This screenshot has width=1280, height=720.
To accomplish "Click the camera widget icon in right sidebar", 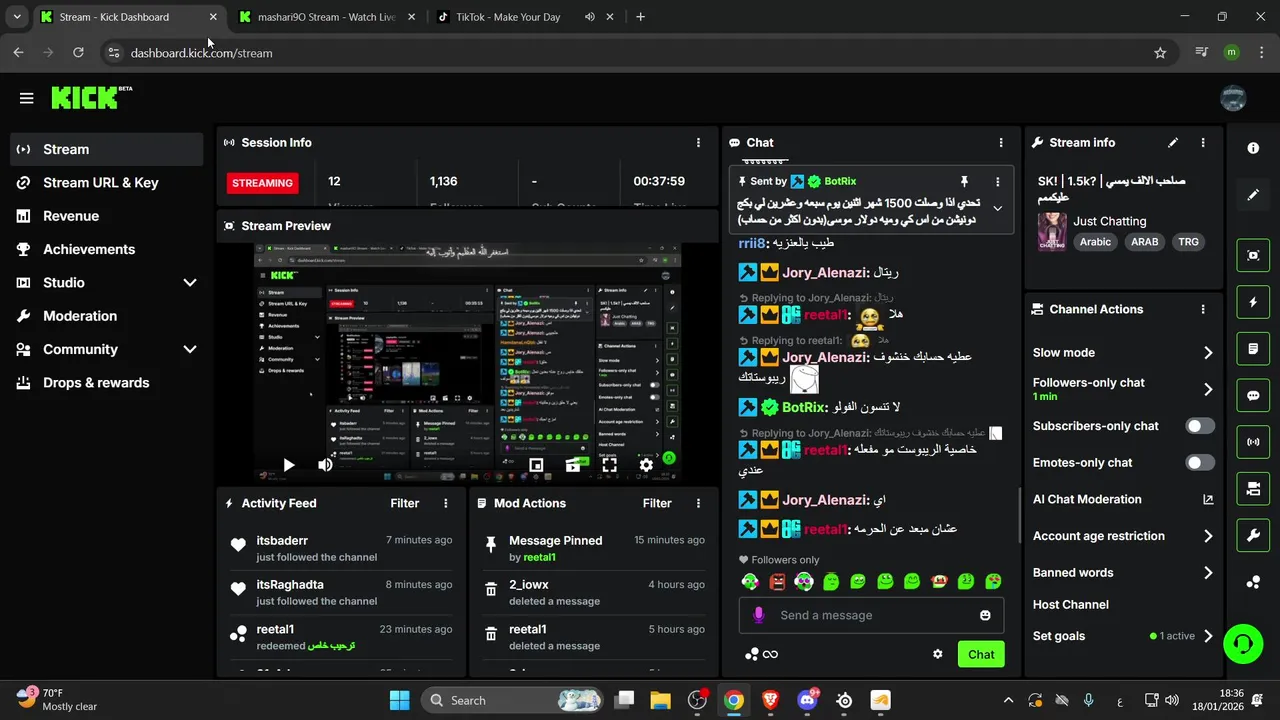I will coord(1253,489).
